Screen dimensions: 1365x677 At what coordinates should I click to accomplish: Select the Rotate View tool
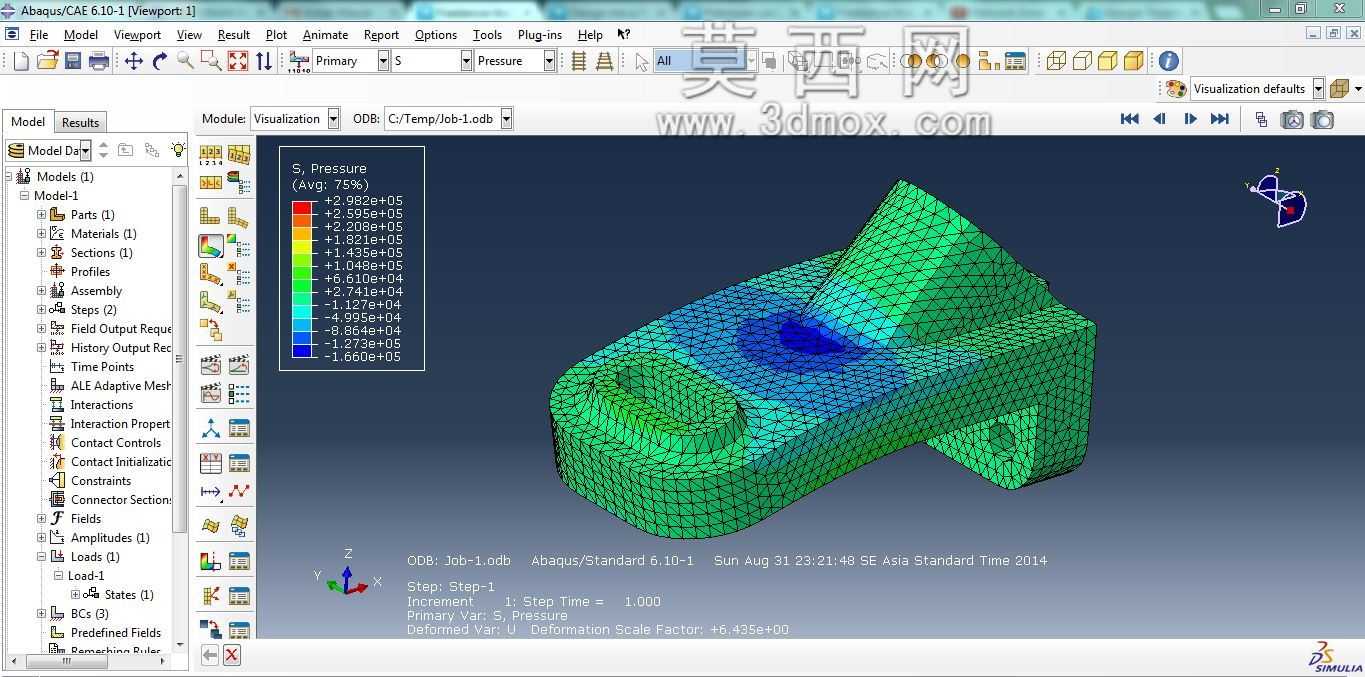160,61
